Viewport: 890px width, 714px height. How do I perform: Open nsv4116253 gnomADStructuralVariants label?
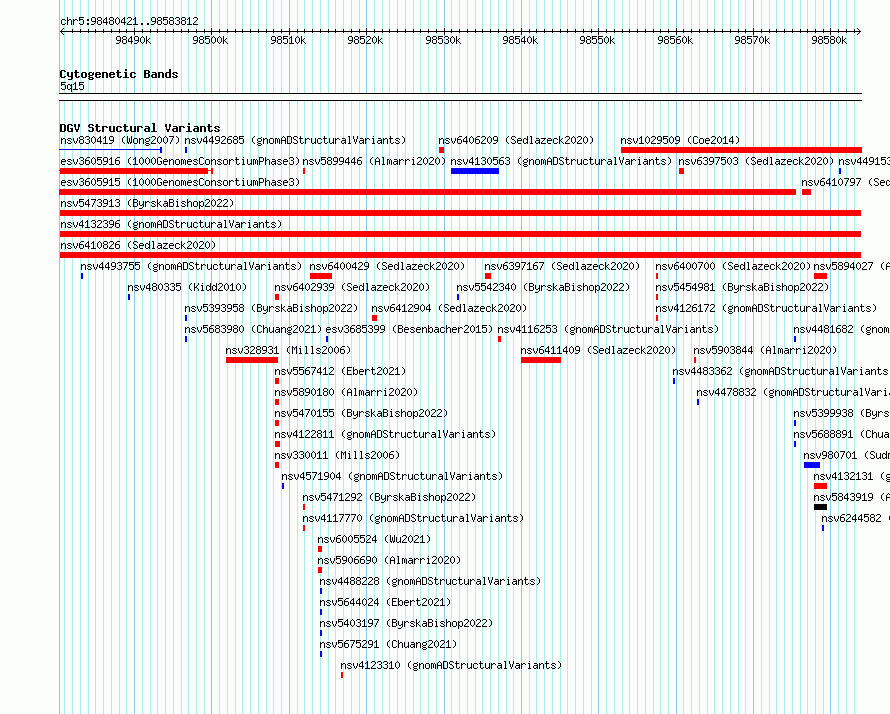pyautogui.click(x=608, y=329)
